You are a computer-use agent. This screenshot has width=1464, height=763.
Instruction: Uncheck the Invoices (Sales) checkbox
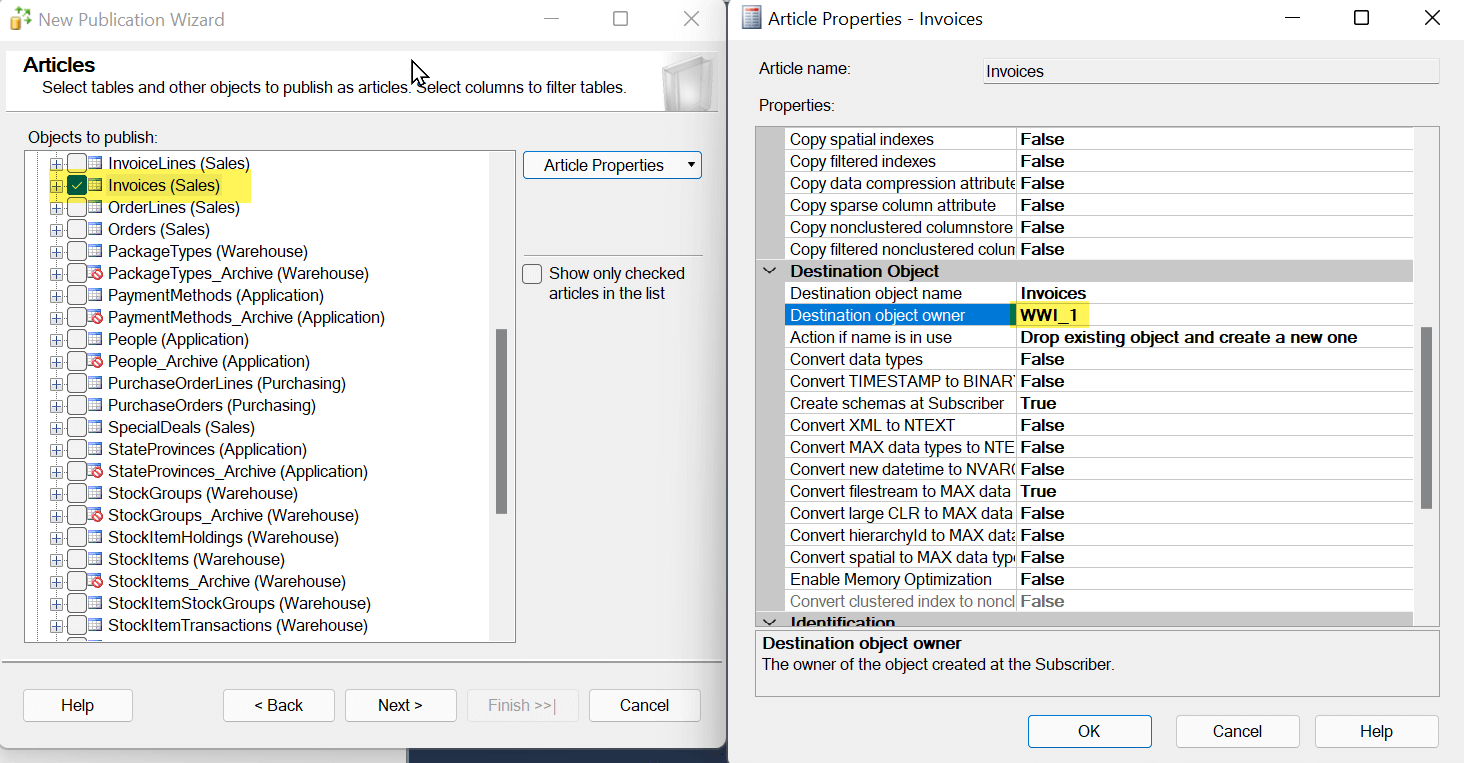click(77, 185)
